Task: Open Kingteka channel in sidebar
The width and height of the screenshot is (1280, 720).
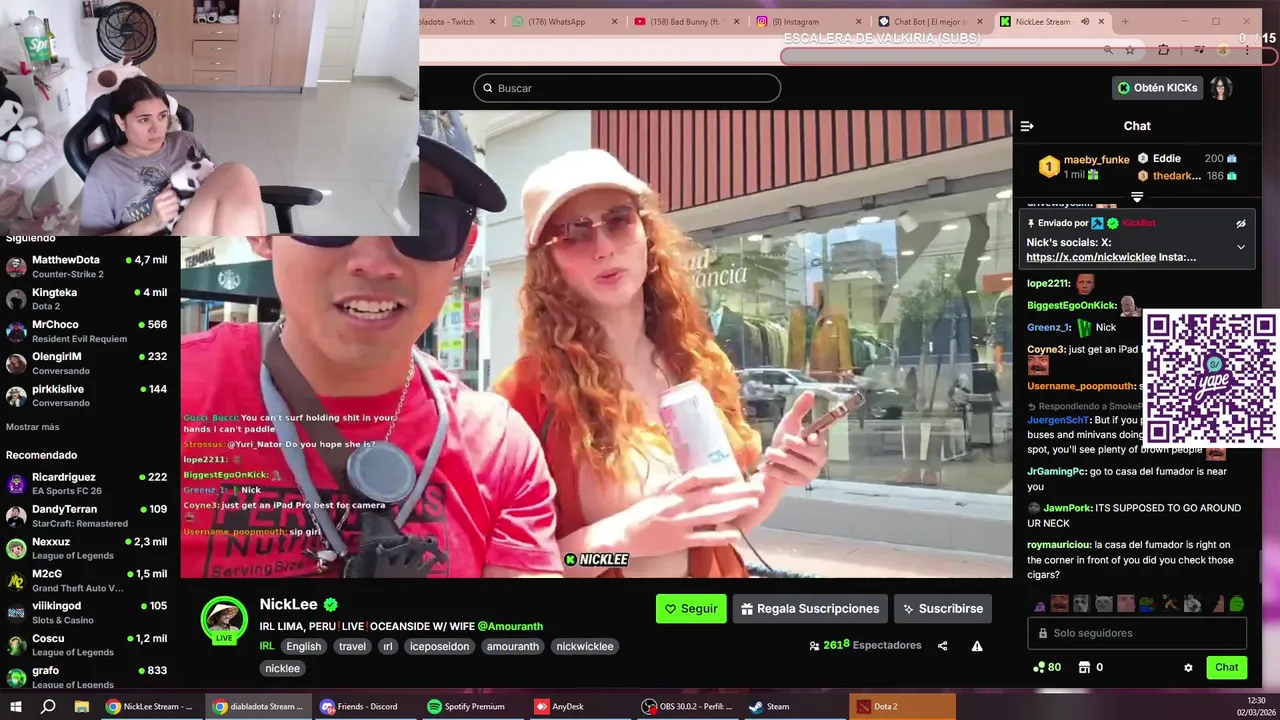Action: tap(88, 298)
